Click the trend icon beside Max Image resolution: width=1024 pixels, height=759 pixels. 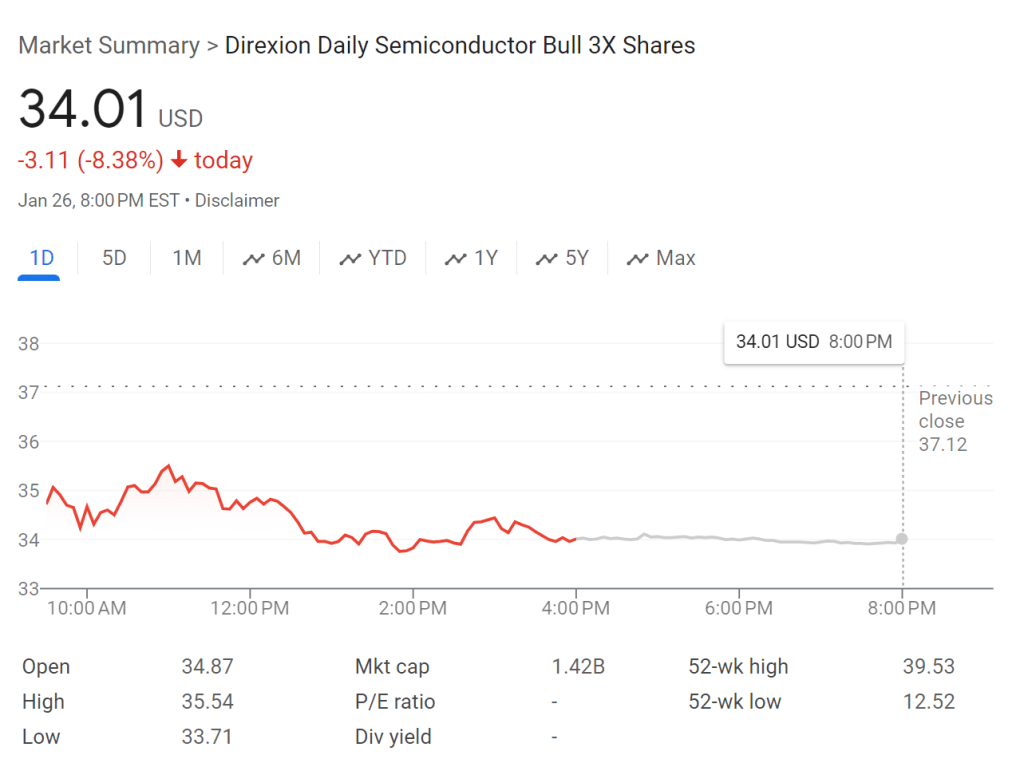click(637, 259)
